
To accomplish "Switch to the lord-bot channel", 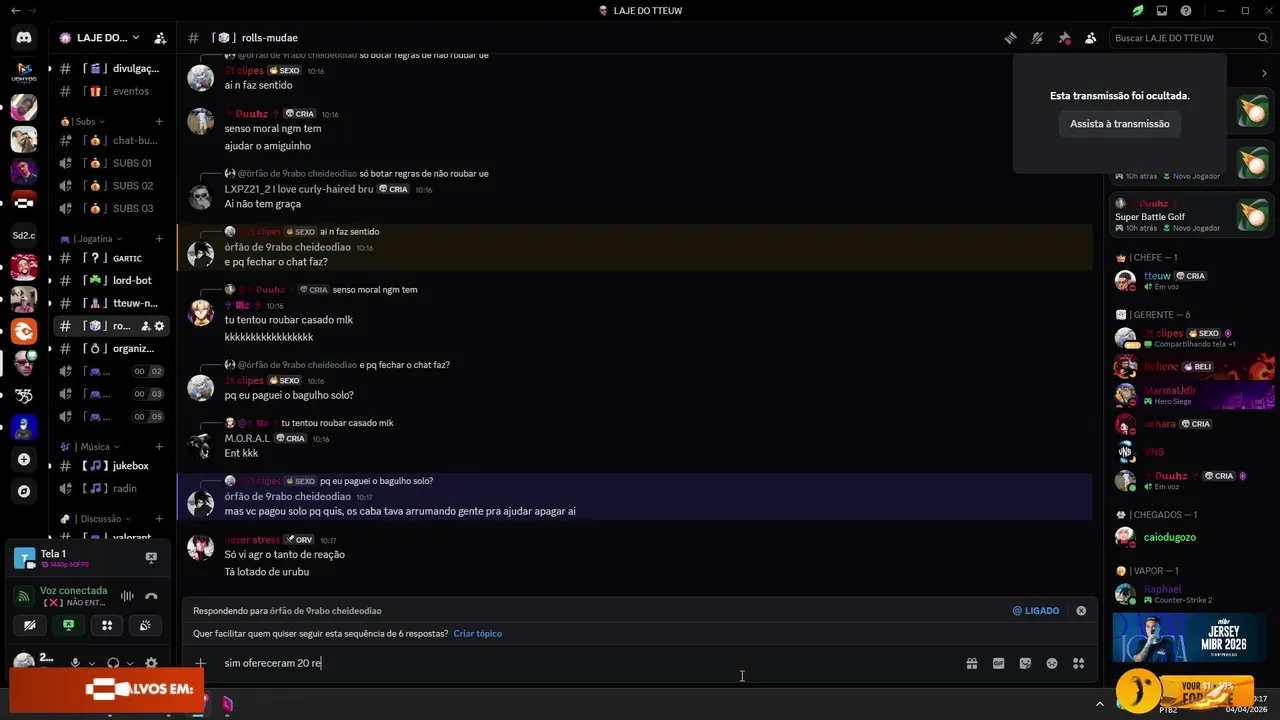I will (131, 281).
